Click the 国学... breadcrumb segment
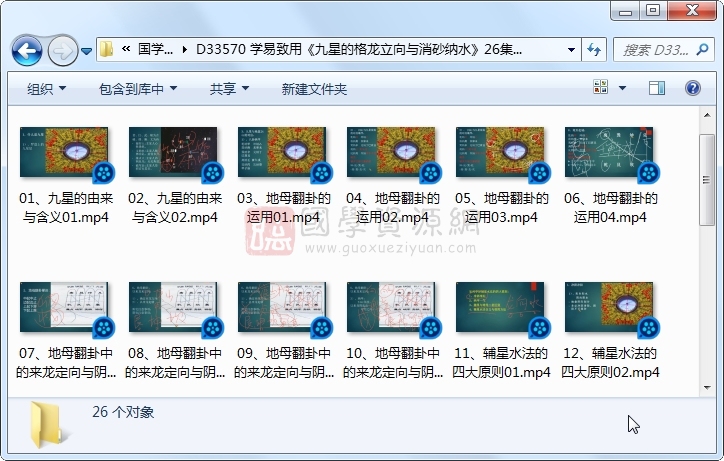This screenshot has width=724, height=461. 156,49
